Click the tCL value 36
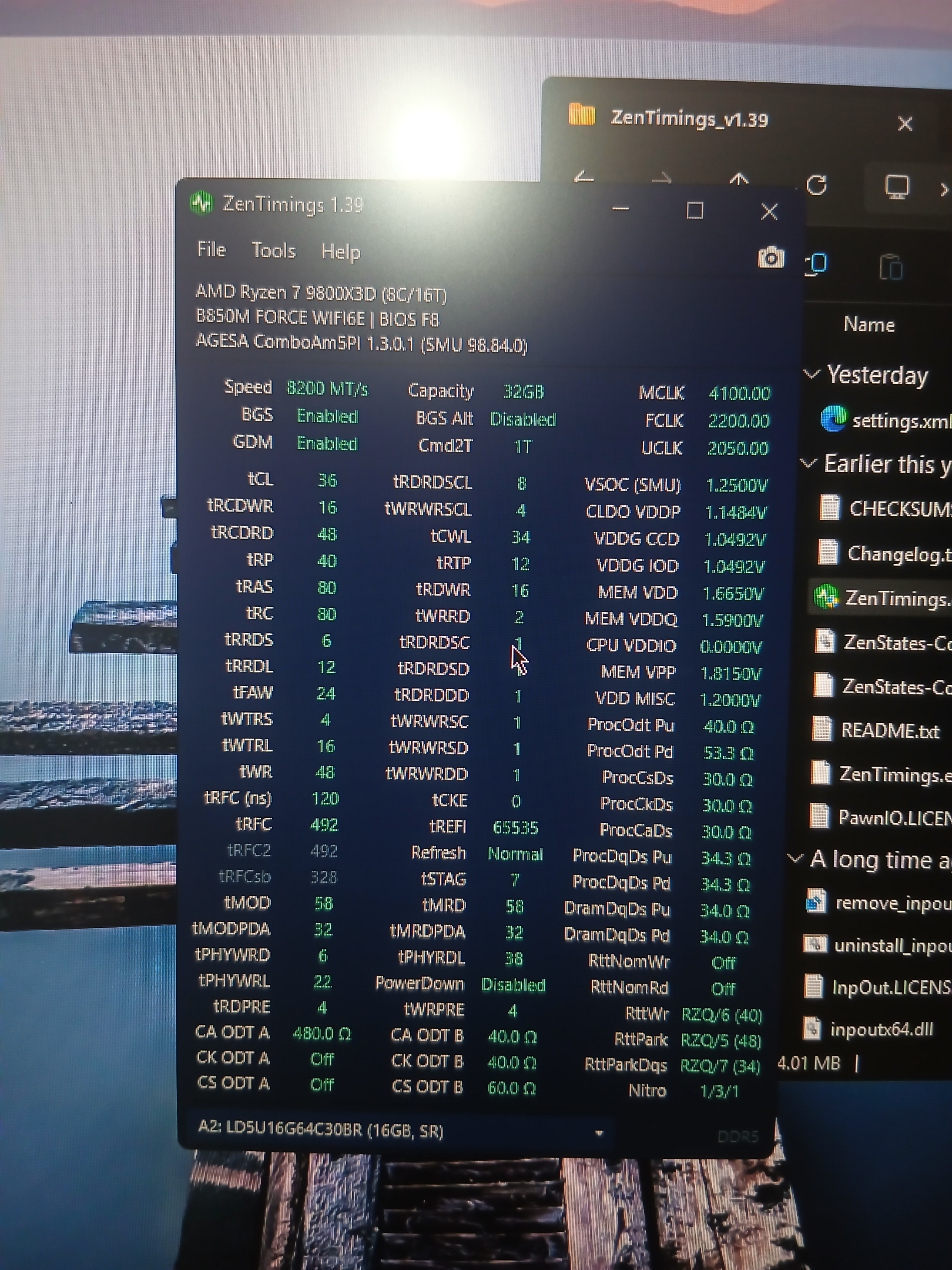 (327, 480)
